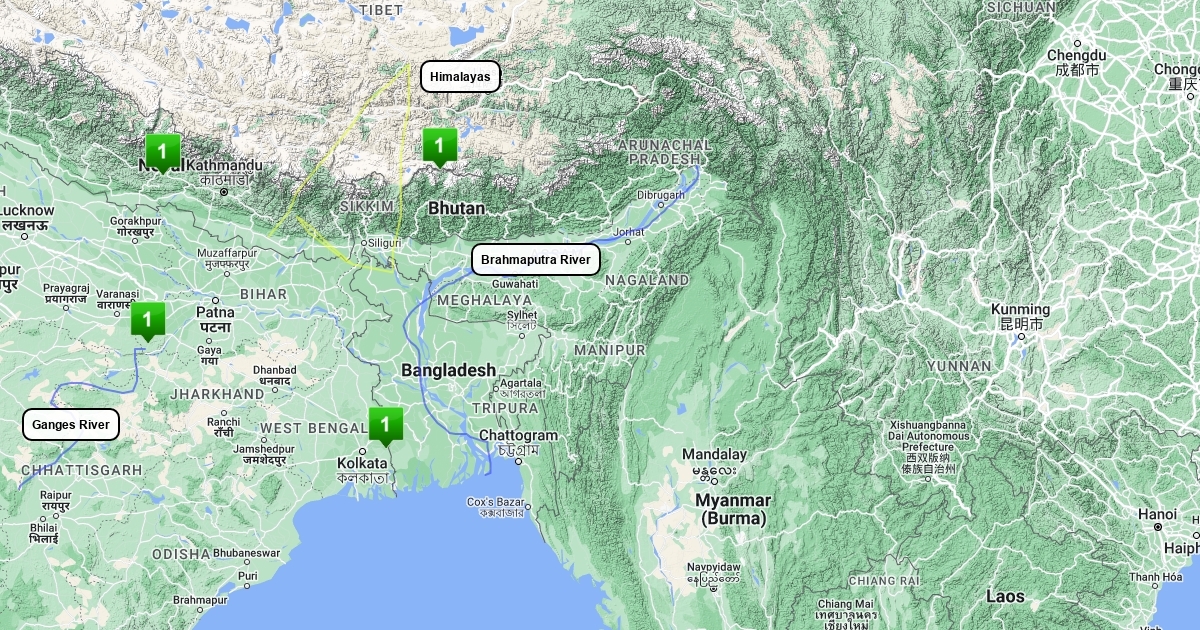Click the Kunming city marker

coord(1020,335)
